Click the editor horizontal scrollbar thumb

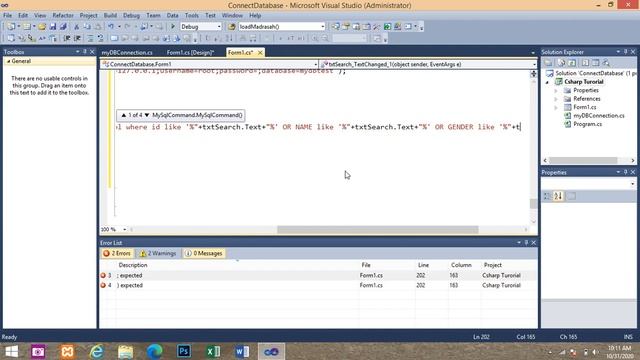click(x=378, y=230)
